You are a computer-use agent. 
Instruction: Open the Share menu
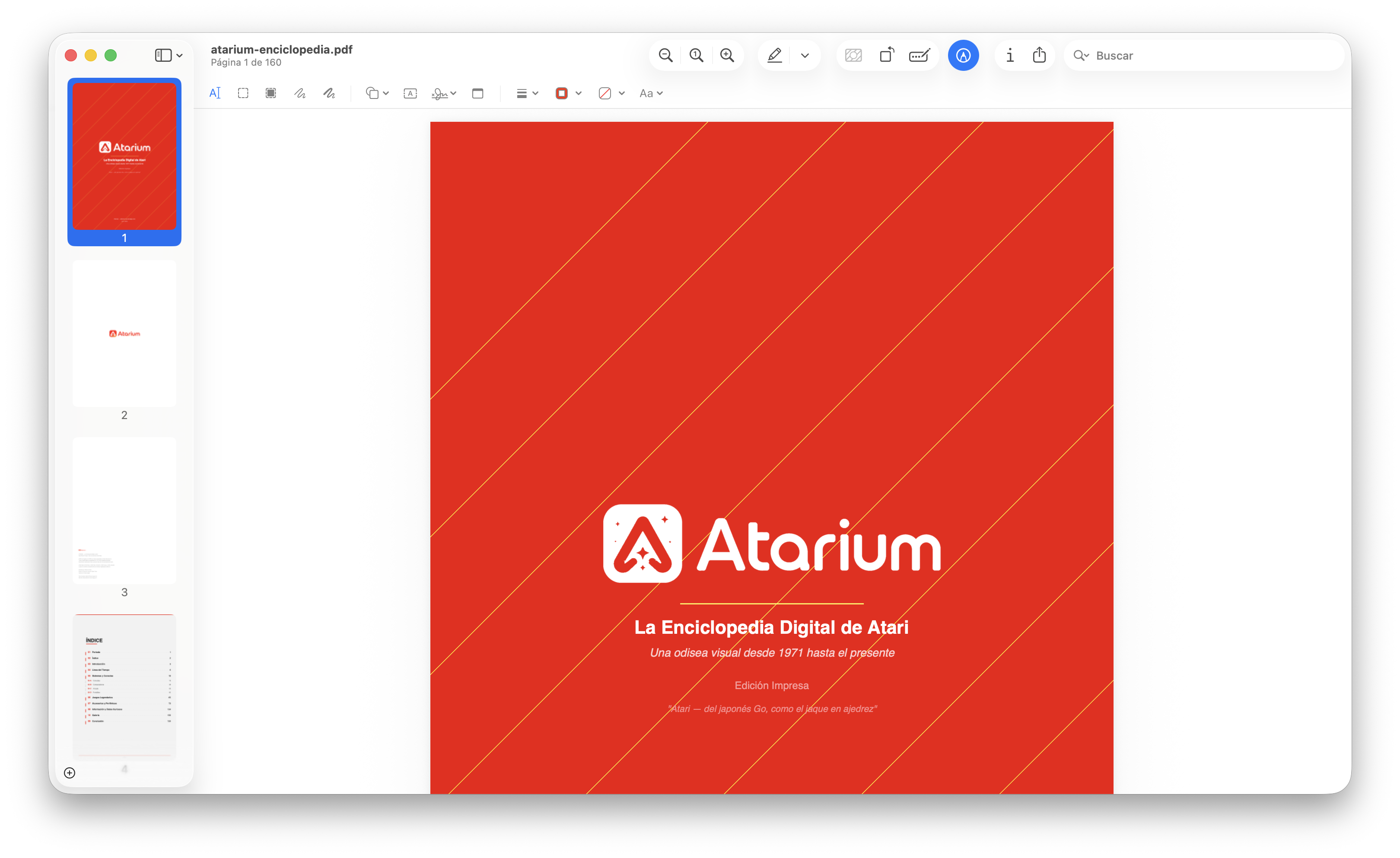pos(1039,55)
